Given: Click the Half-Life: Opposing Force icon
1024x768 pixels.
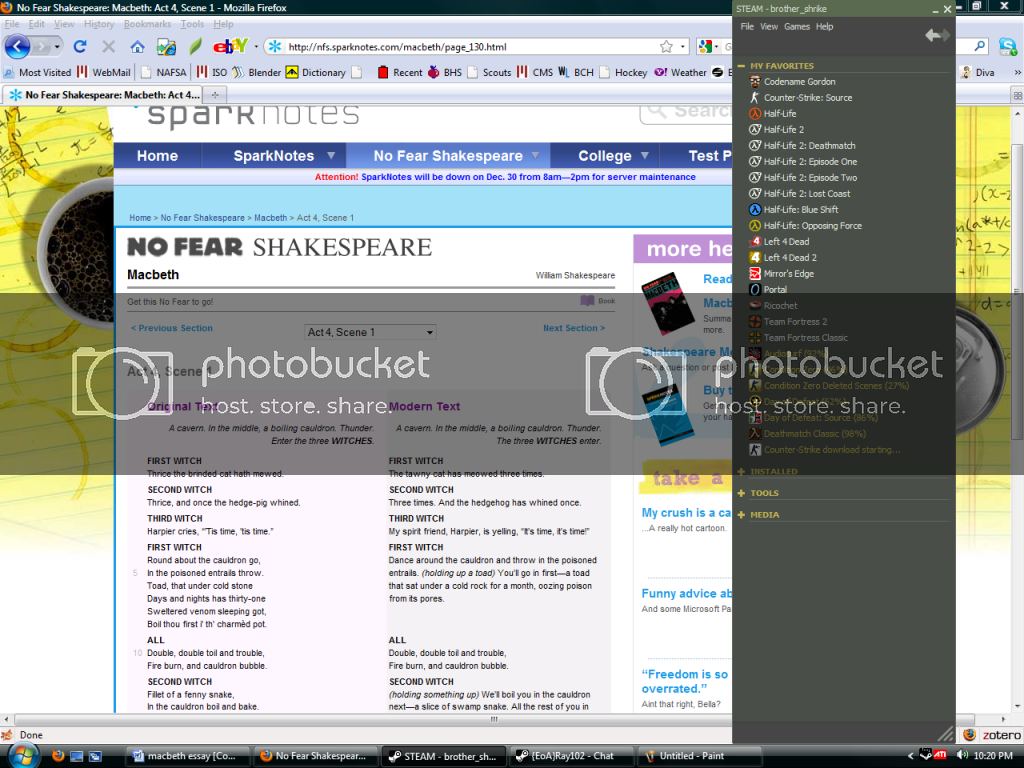Looking at the screenshot, I should point(755,225).
